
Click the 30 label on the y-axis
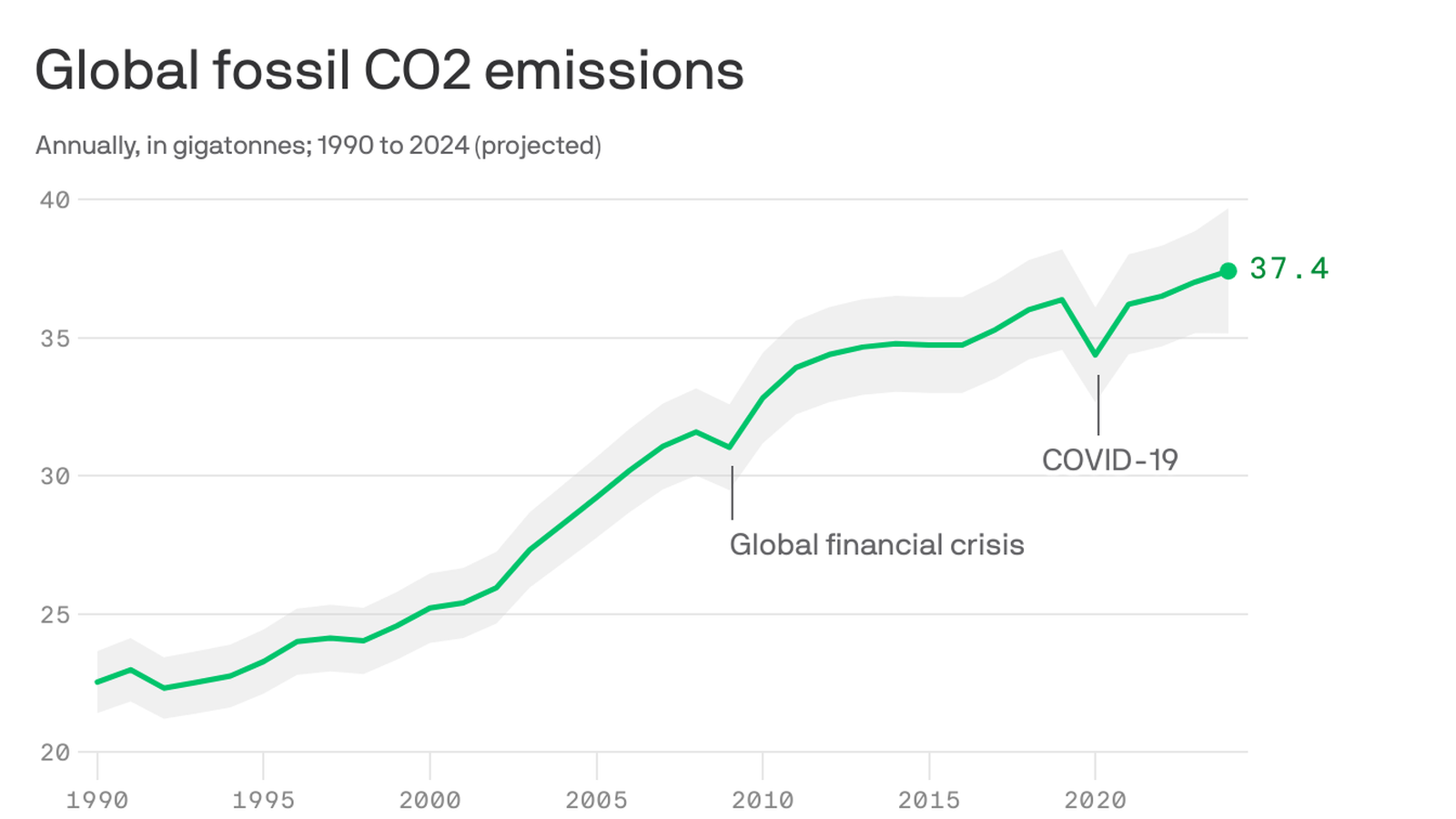click(x=56, y=476)
